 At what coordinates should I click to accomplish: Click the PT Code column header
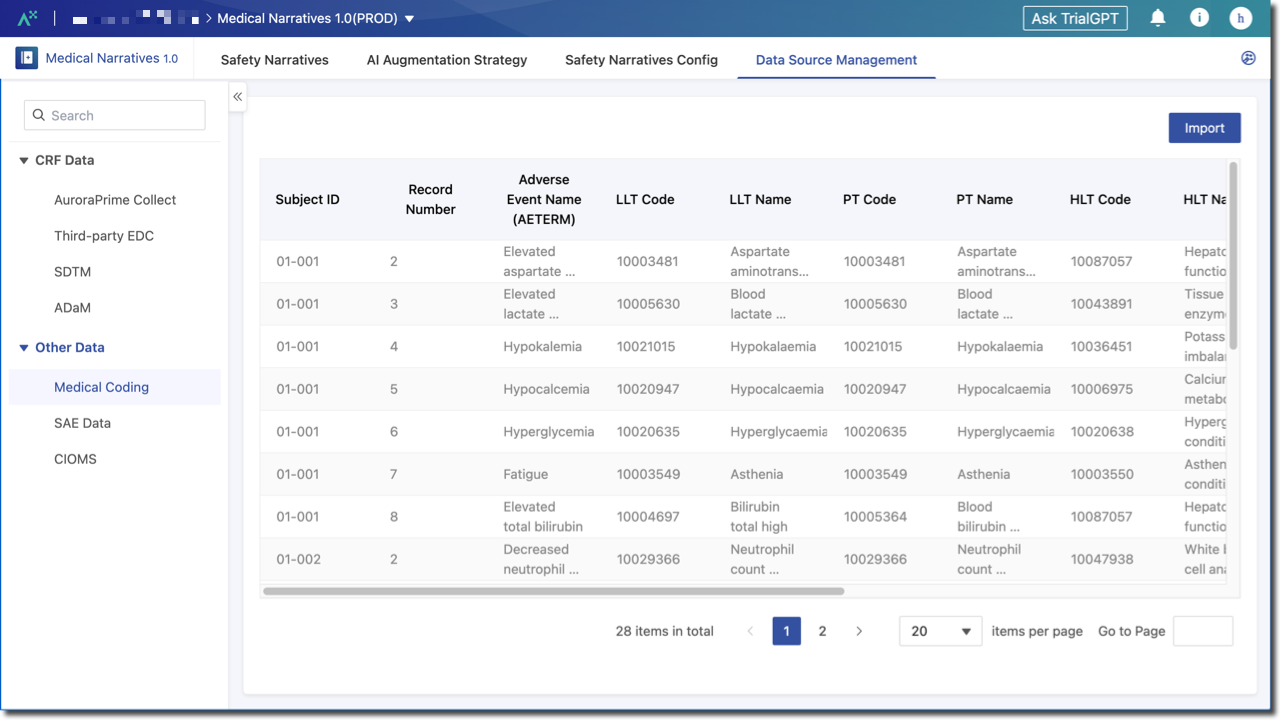tap(869, 199)
